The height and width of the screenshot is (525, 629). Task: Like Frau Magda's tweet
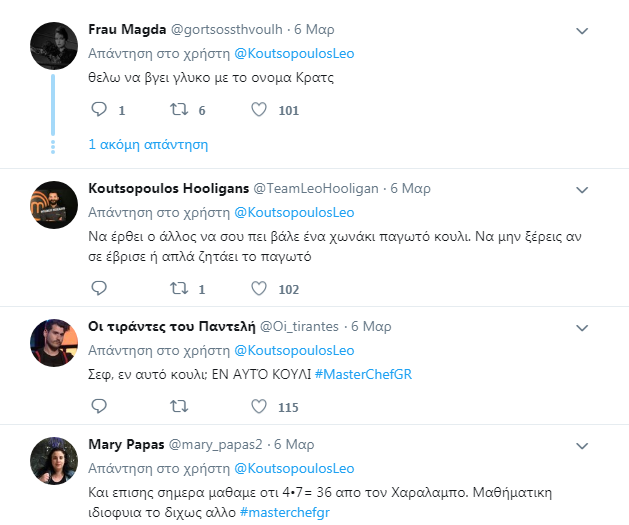258,110
